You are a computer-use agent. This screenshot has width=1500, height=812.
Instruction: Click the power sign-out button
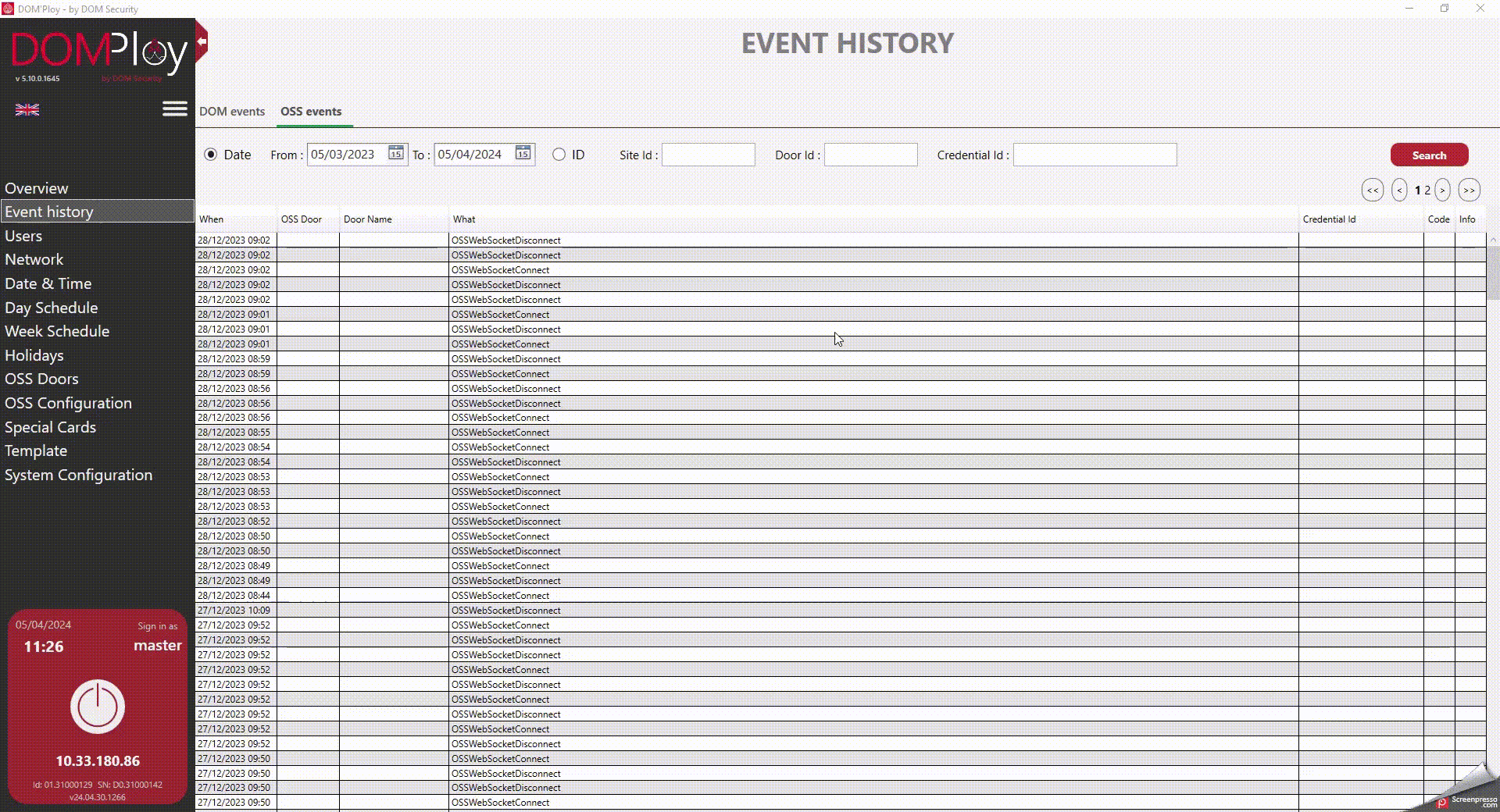(x=98, y=707)
